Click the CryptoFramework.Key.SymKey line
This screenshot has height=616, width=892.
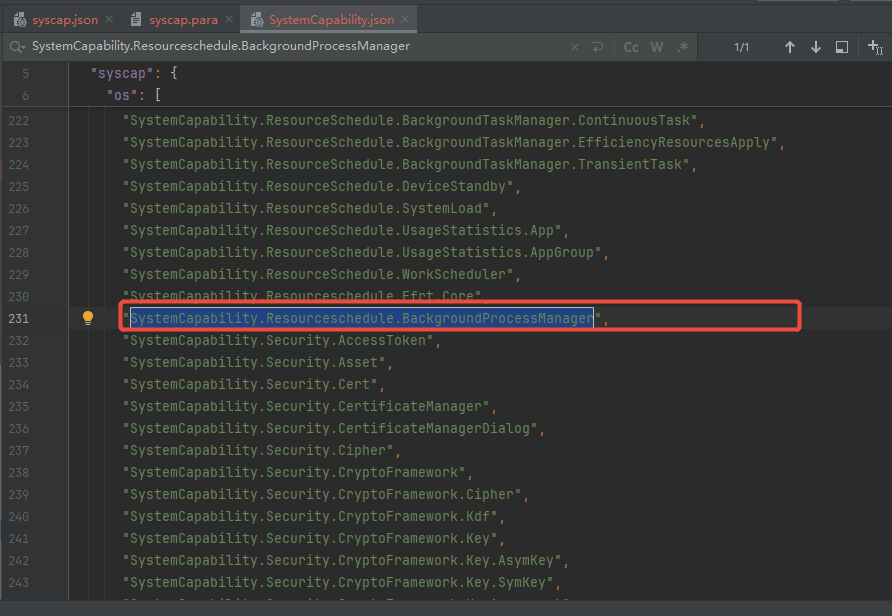[341, 582]
